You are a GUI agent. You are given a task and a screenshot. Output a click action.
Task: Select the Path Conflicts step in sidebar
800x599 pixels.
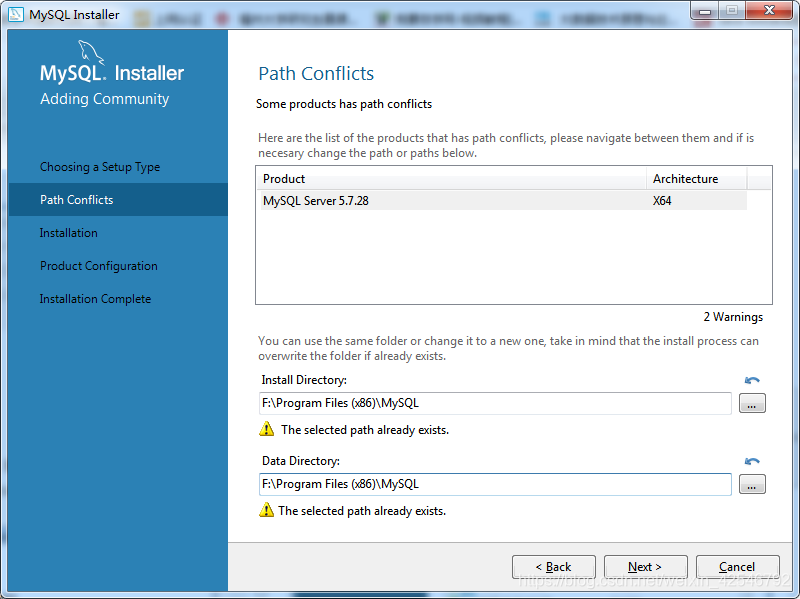118,199
